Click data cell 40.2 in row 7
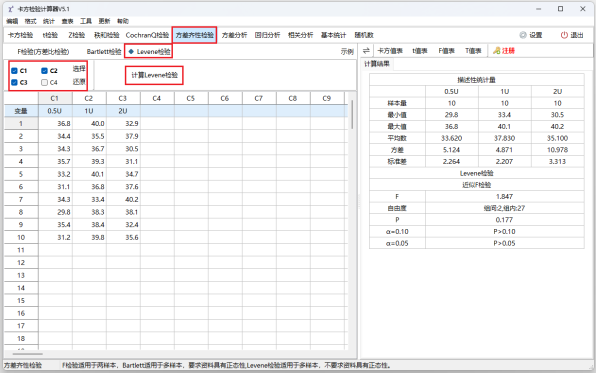Viewport: 596px width, 373px height. pyautogui.click(x=123, y=199)
